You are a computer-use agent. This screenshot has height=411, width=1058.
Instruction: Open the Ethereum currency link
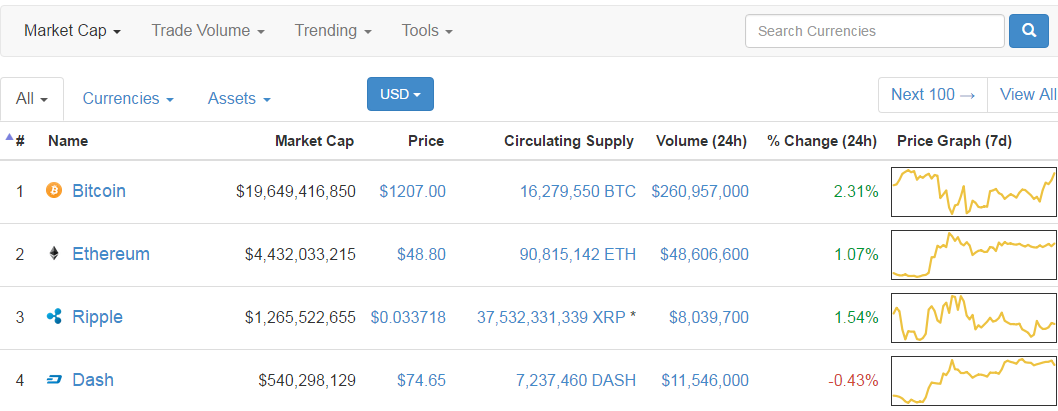[x=111, y=254]
